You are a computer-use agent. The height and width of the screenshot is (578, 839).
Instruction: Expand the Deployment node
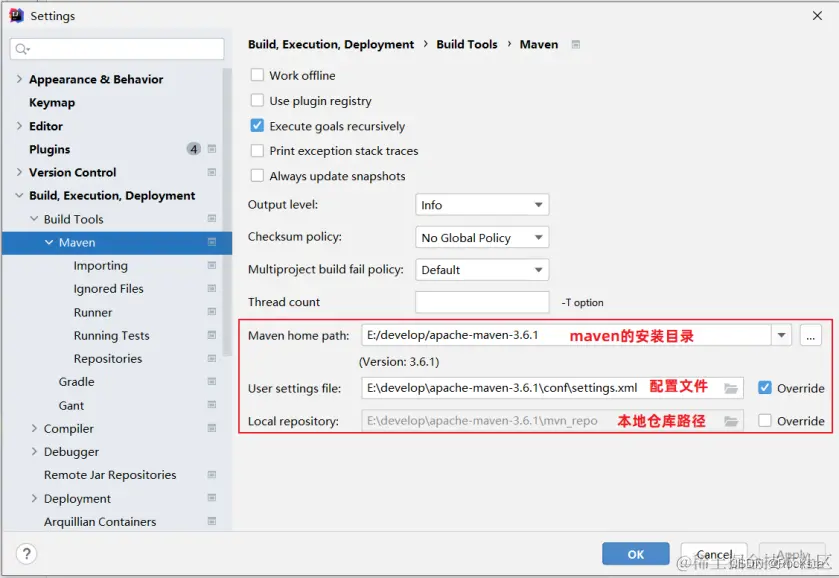pos(34,498)
